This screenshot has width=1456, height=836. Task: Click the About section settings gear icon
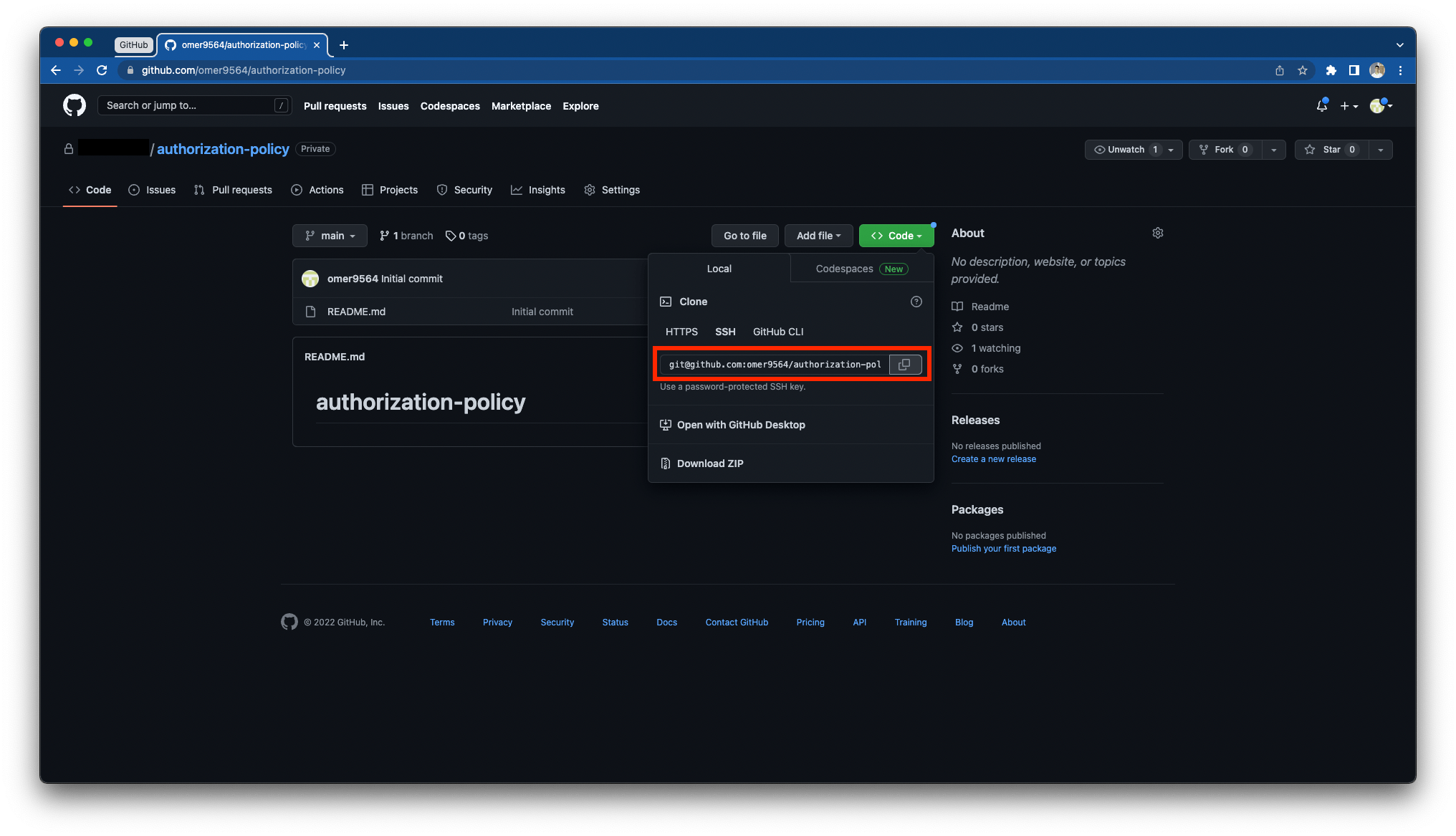(x=1157, y=233)
